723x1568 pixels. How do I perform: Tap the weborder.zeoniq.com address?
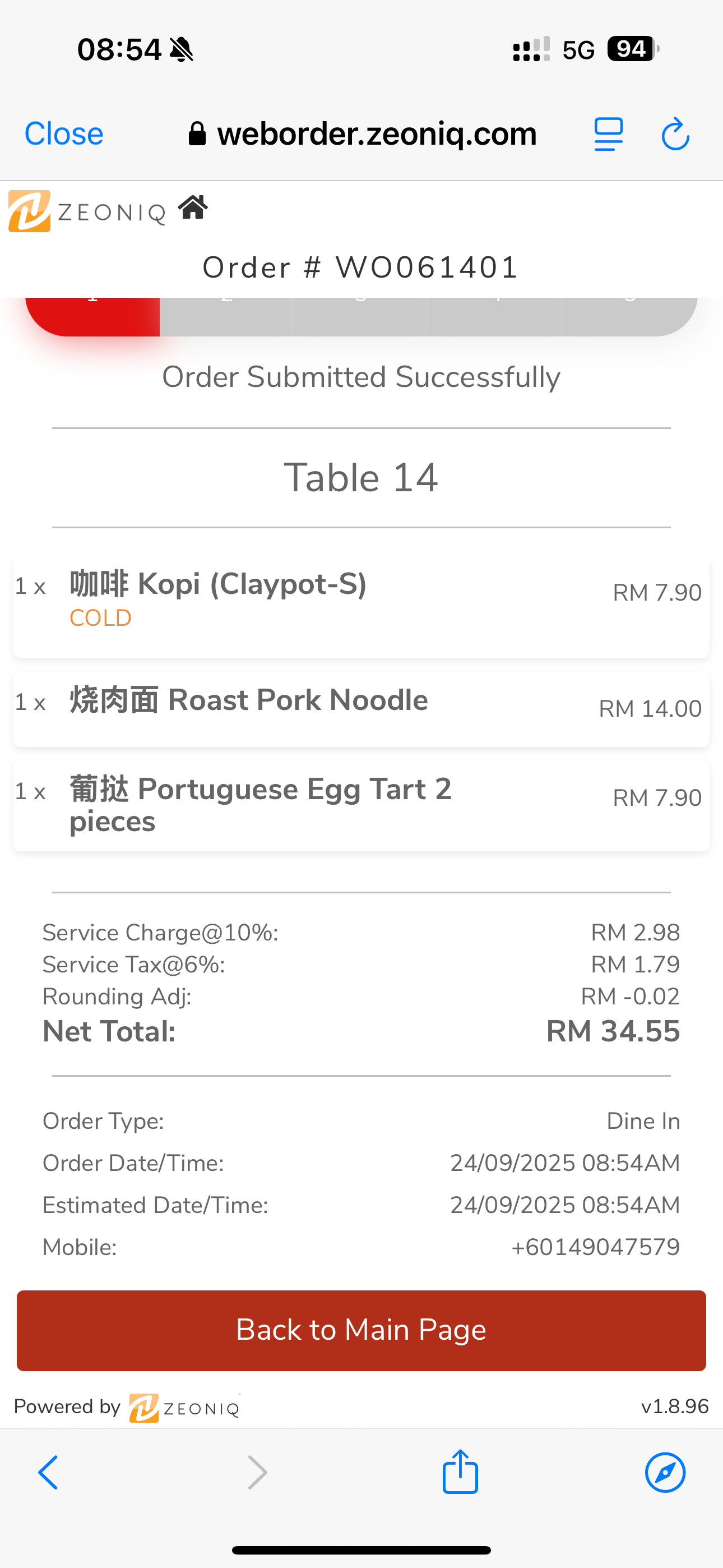pyautogui.click(x=377, y=134)
